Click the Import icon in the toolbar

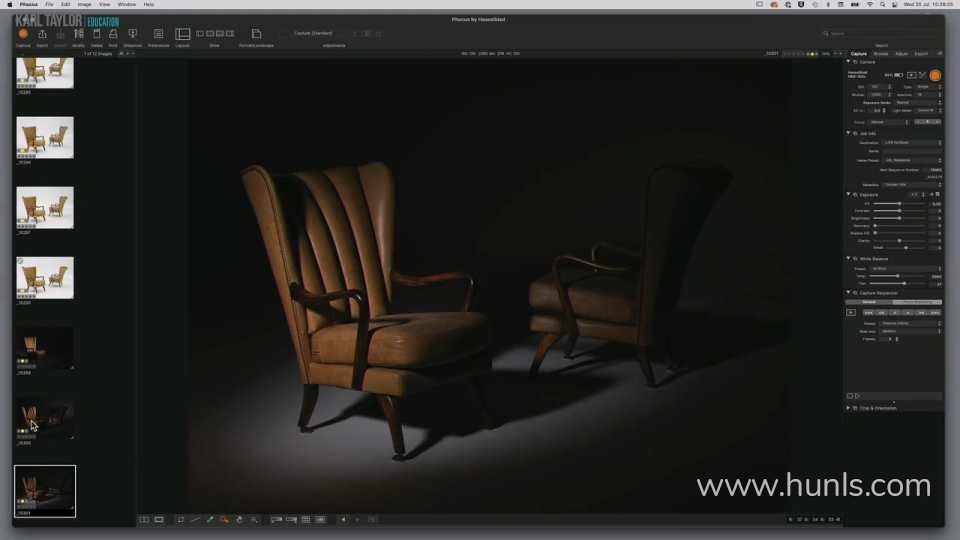coord(42,34)
